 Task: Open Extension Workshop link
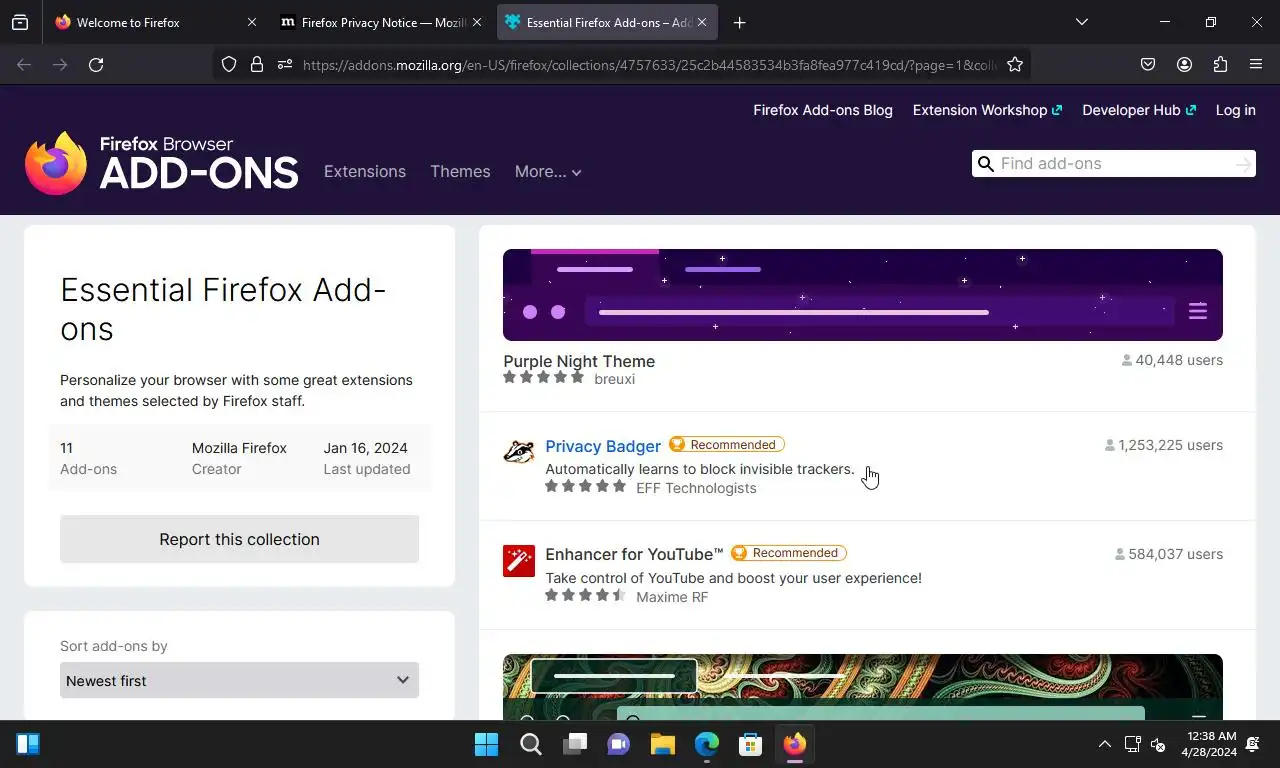point(987,110)
